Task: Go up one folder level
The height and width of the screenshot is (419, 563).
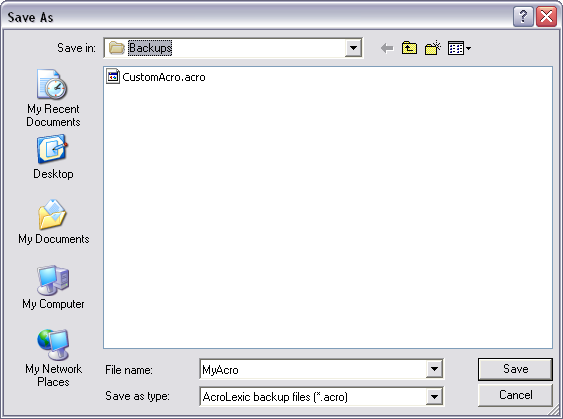Action: (x=409, y=48)
